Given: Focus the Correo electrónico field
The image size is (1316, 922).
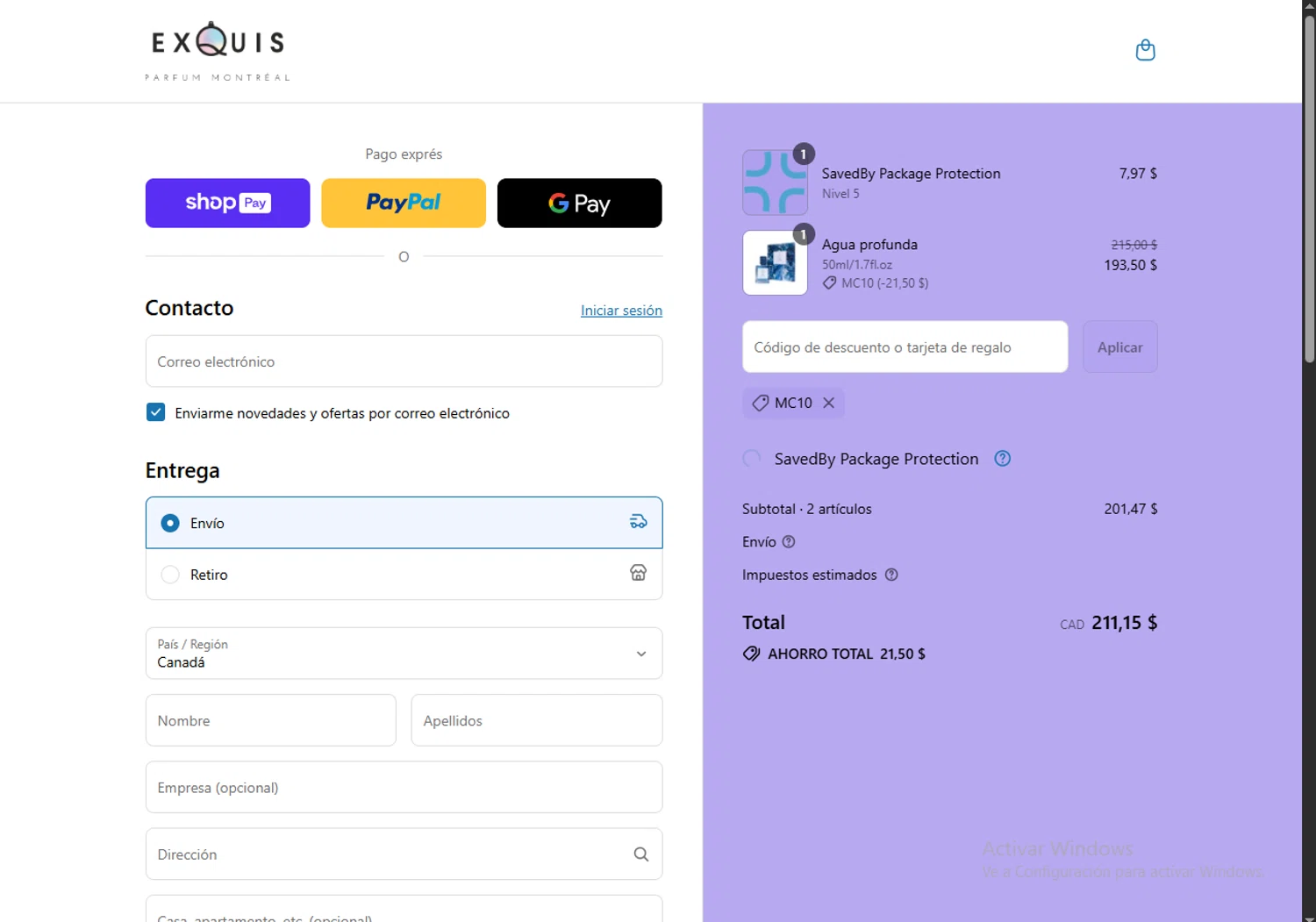Looking at the screenshot, I should click(404, 361).
